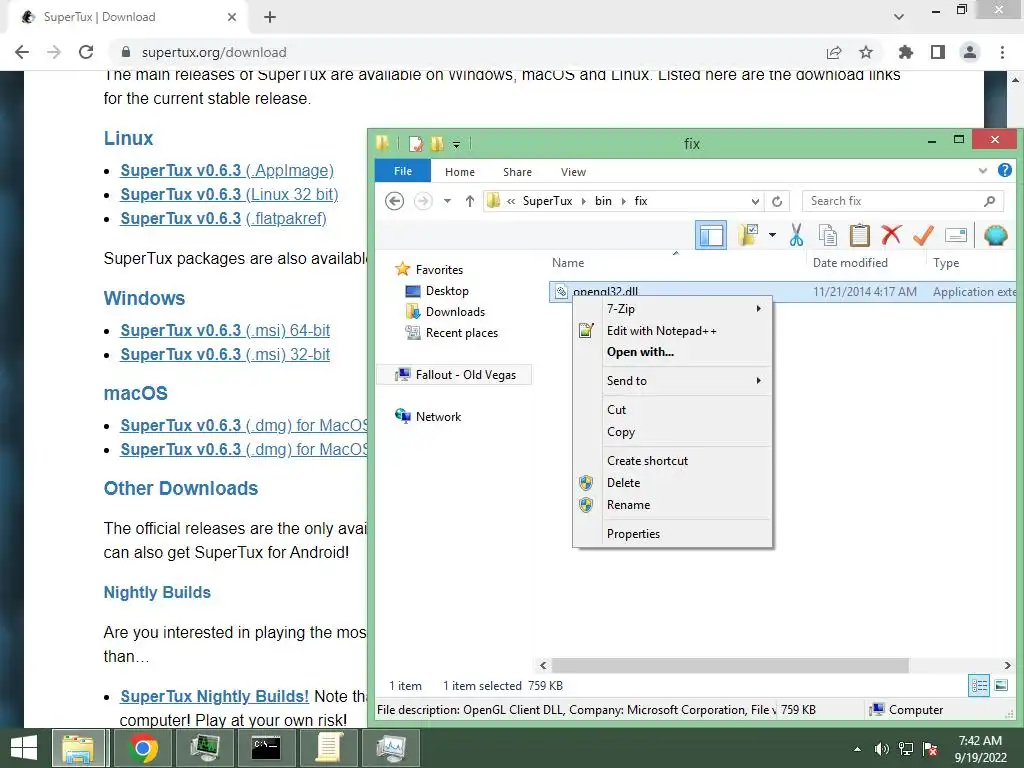Viewport: 1024px width, 768px height.
Task: Click the red X Delete icon in toolbar
Action: [x=891, y=235]
